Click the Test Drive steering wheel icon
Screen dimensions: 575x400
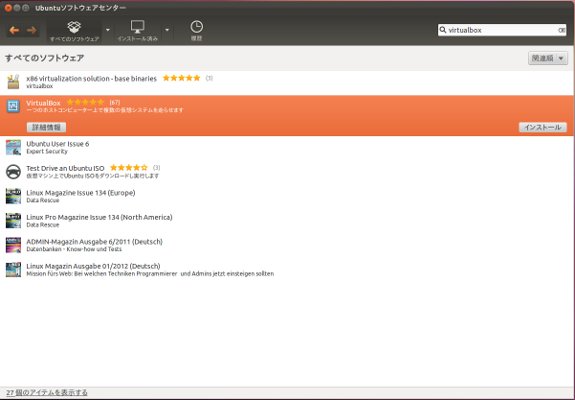pos(13,172)
